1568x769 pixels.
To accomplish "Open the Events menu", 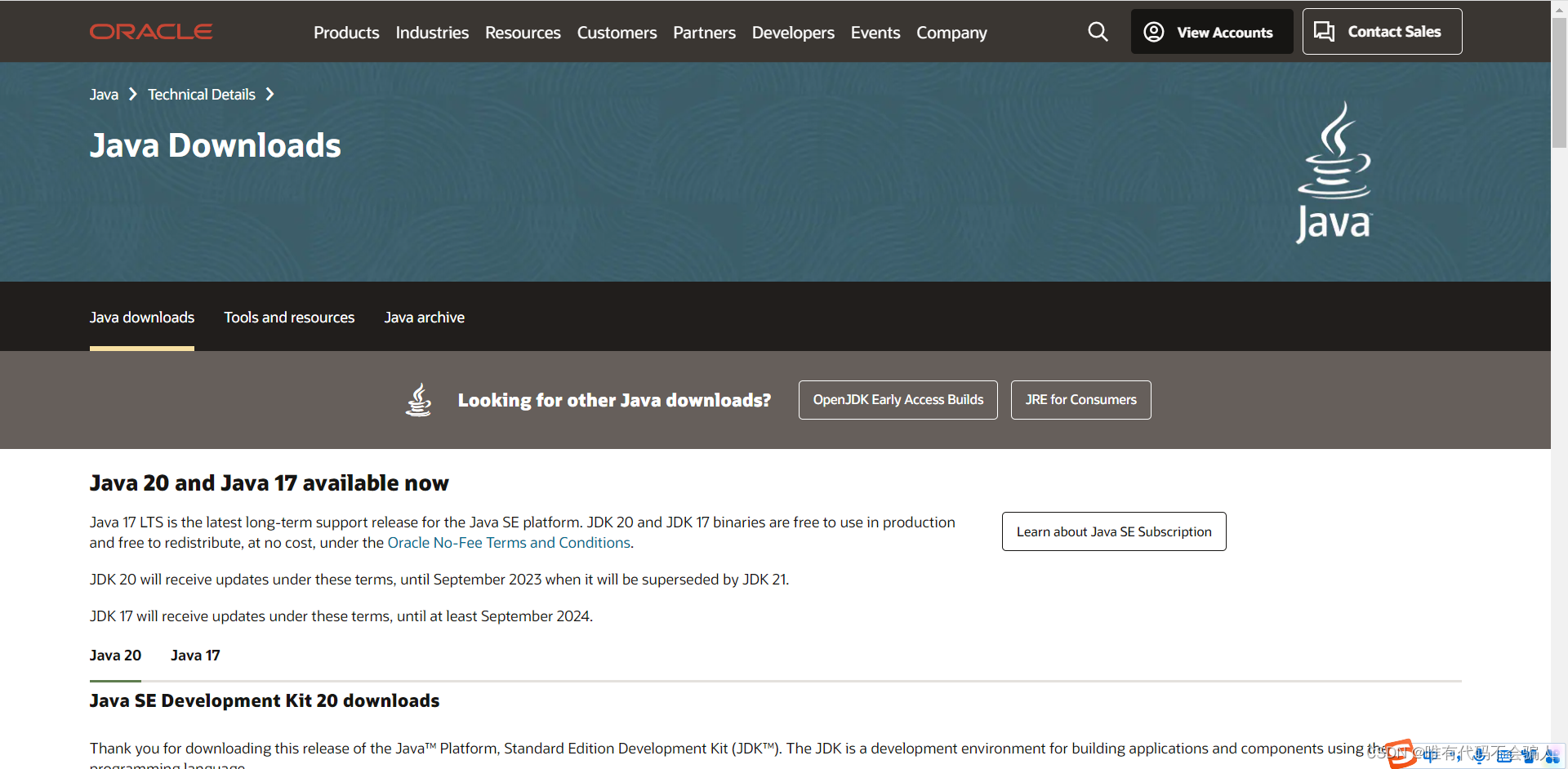I will [875, 33].
